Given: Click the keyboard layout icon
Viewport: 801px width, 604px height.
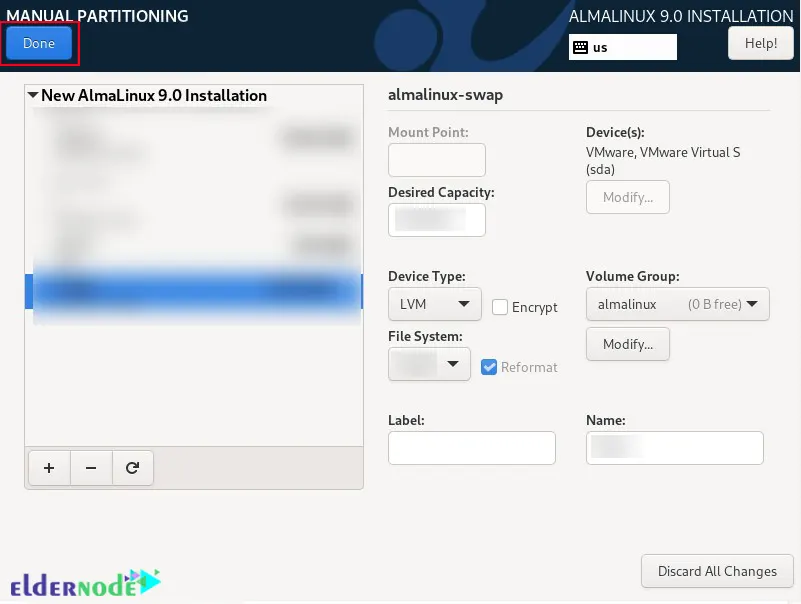Looking at the screenshot, I should (580, 48).
